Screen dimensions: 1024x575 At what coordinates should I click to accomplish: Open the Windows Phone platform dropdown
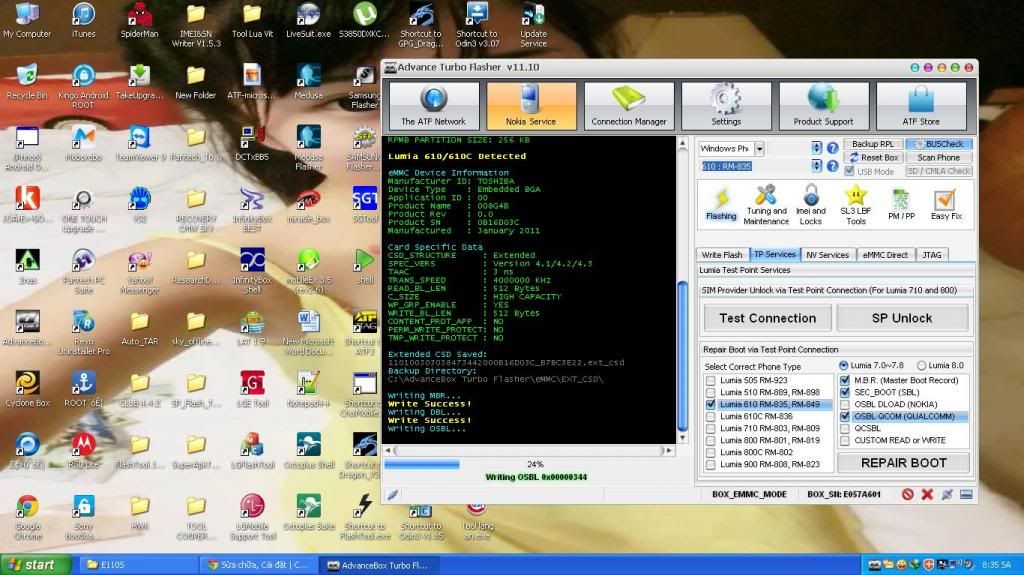[x=759, y=149]
